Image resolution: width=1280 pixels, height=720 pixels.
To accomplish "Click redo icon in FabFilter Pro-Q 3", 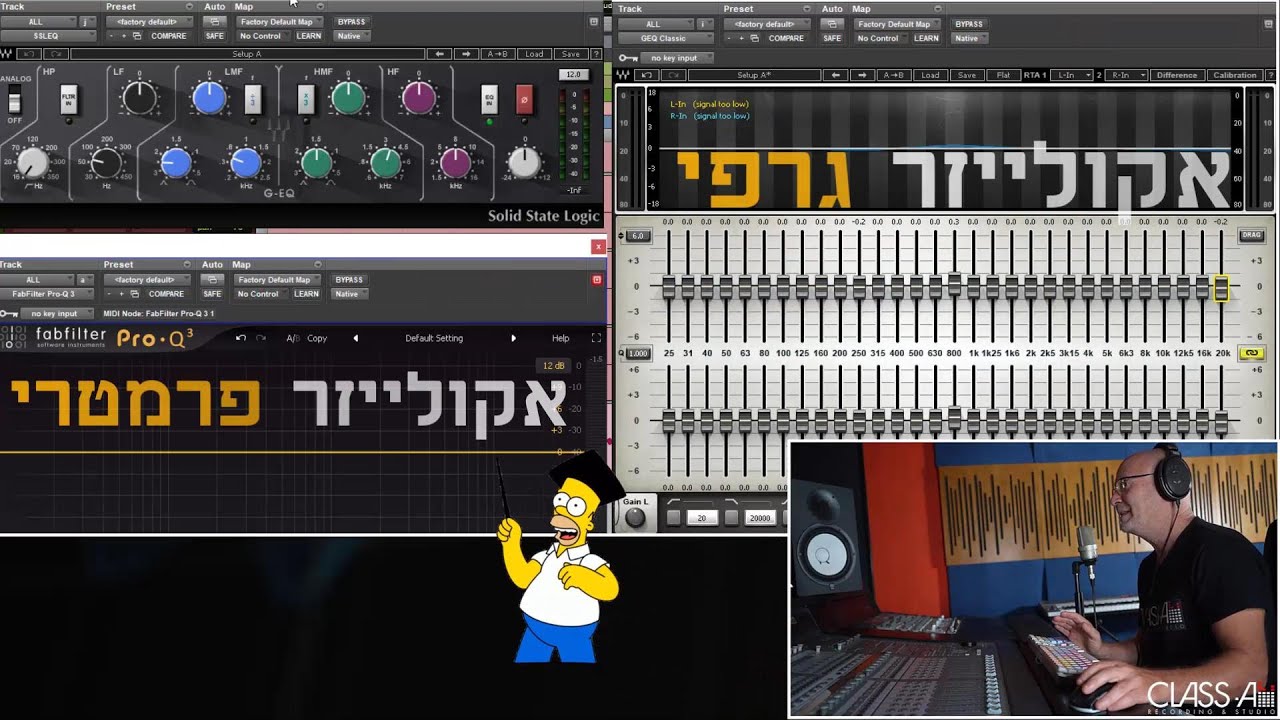I will [261, 338].
